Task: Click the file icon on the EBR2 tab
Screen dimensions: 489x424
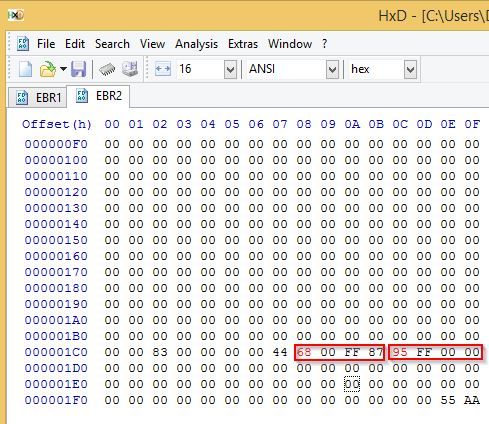Action: pyautogui.click(x=82, y=96)
